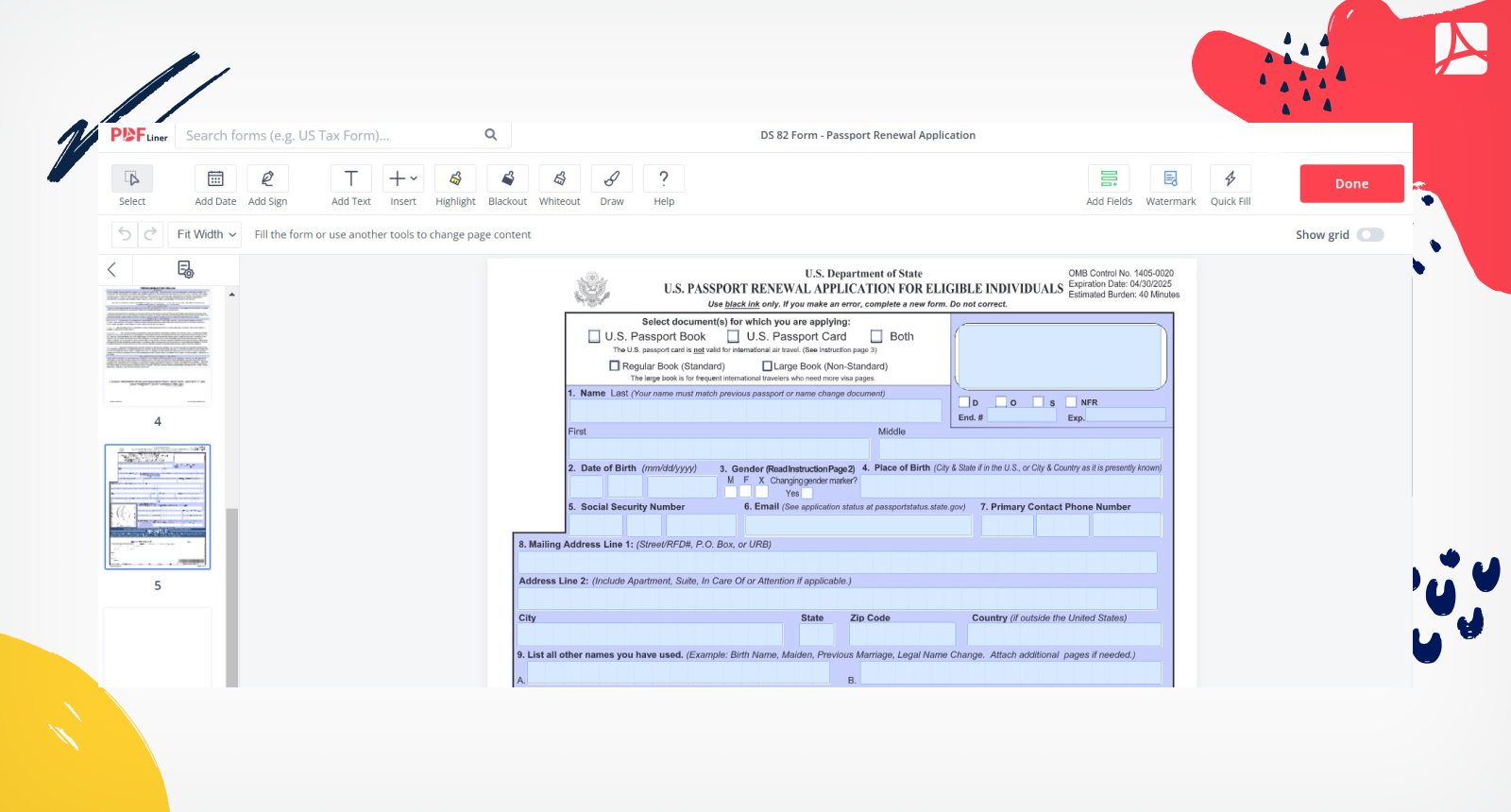Choose the Add Text tool
Viewport: 1511px width, 812px height.
350,179
